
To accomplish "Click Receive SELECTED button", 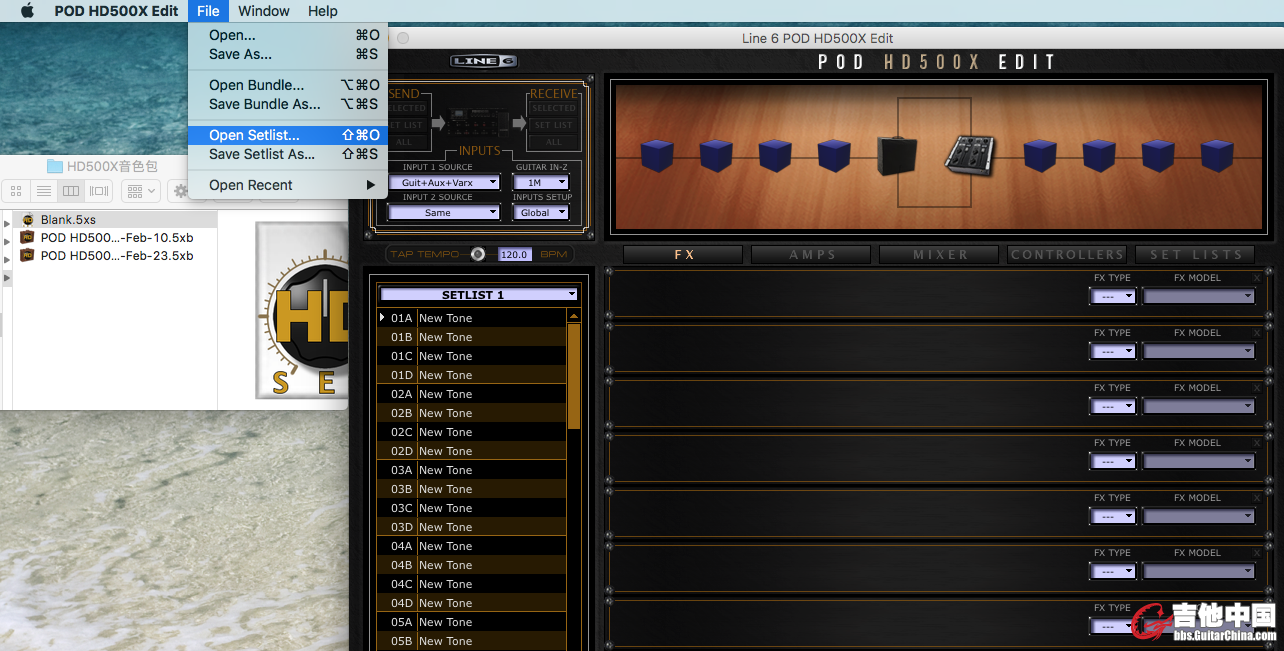I will coord(553,108).
